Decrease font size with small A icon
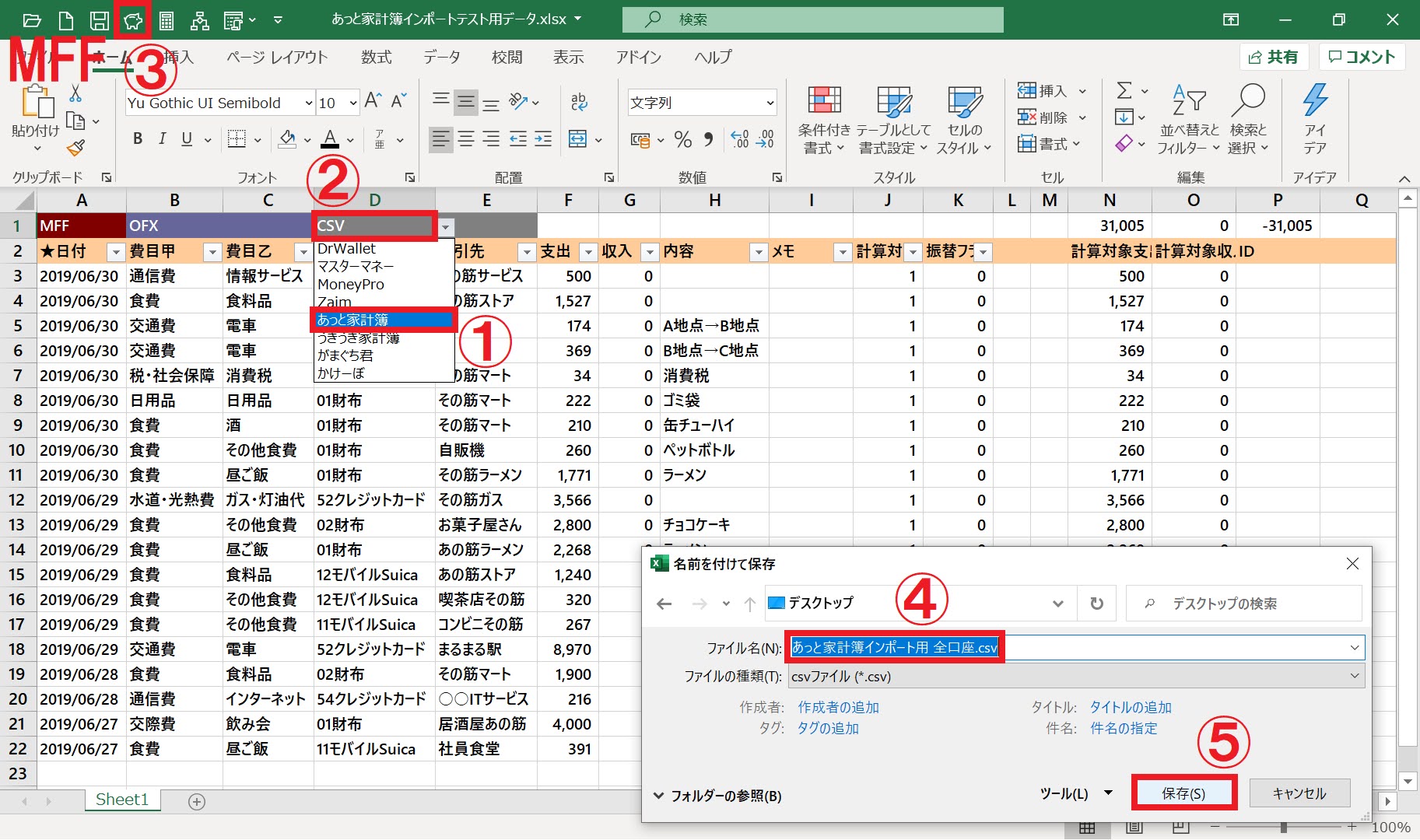 coord(398,101)
